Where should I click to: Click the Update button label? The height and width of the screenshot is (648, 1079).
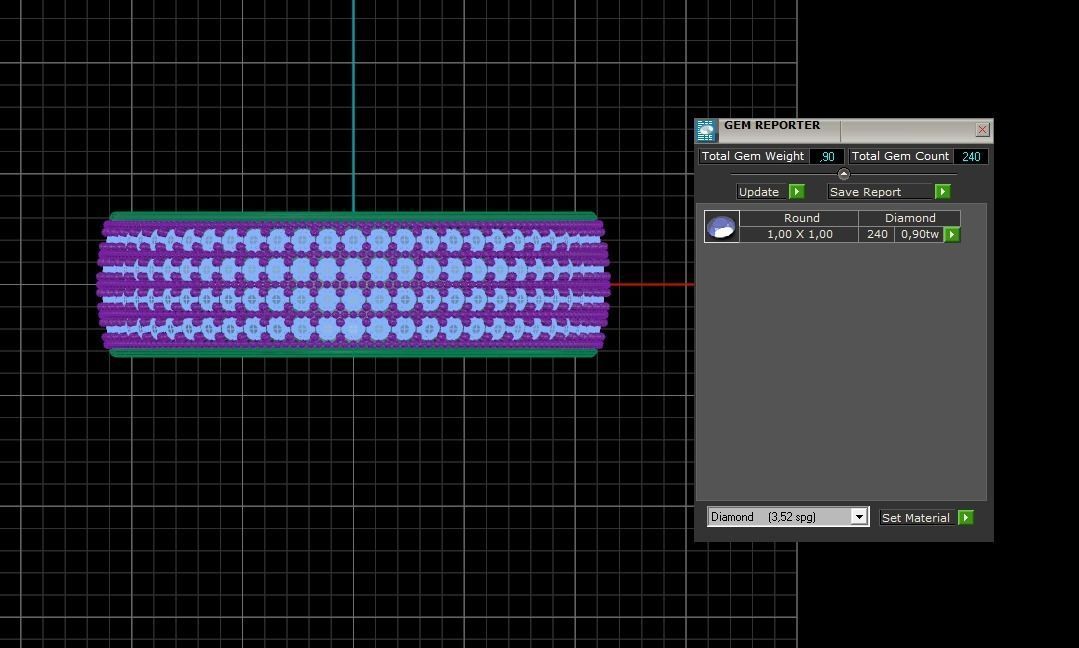coord(759,192)
